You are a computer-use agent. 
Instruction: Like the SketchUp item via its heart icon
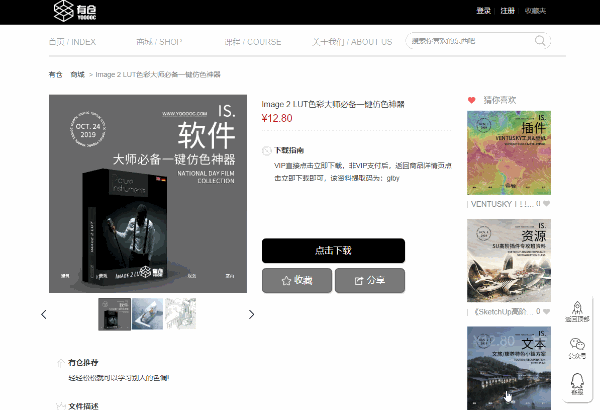point(546,312)
